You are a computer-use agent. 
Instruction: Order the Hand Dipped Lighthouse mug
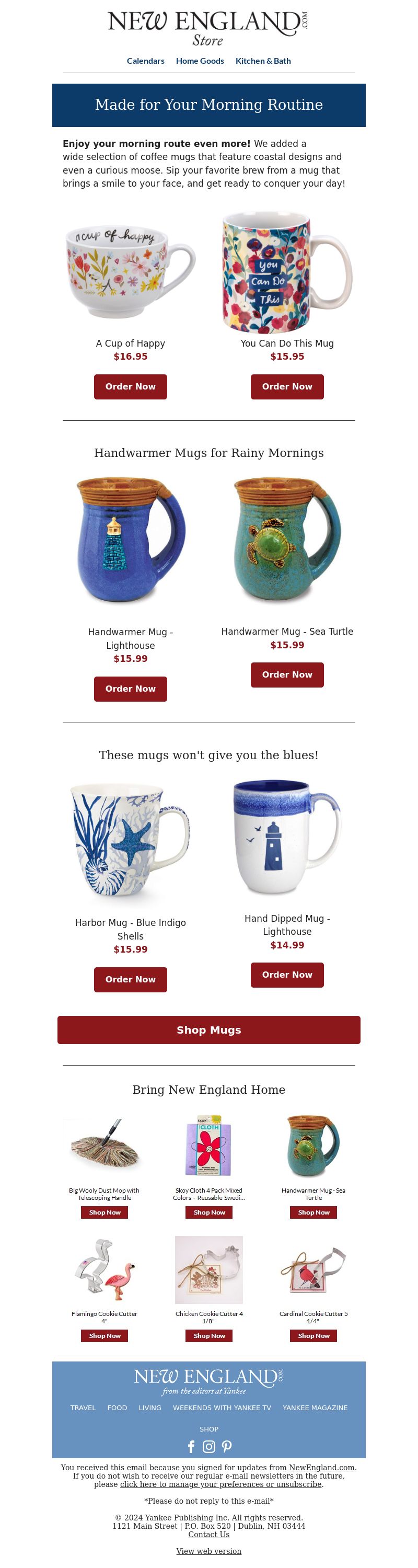point(287,975)
